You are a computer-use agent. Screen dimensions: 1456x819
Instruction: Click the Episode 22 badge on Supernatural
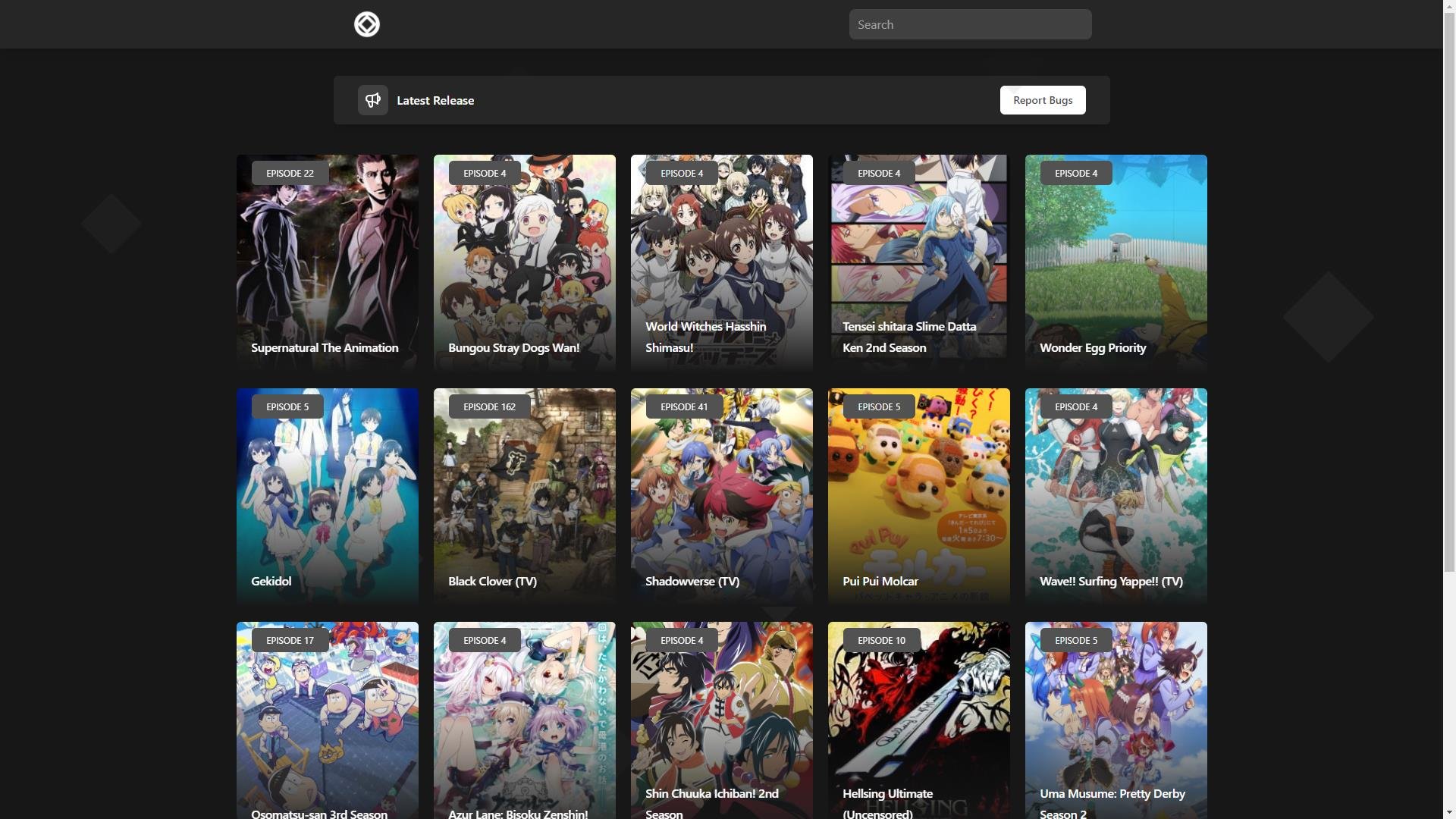290,173
